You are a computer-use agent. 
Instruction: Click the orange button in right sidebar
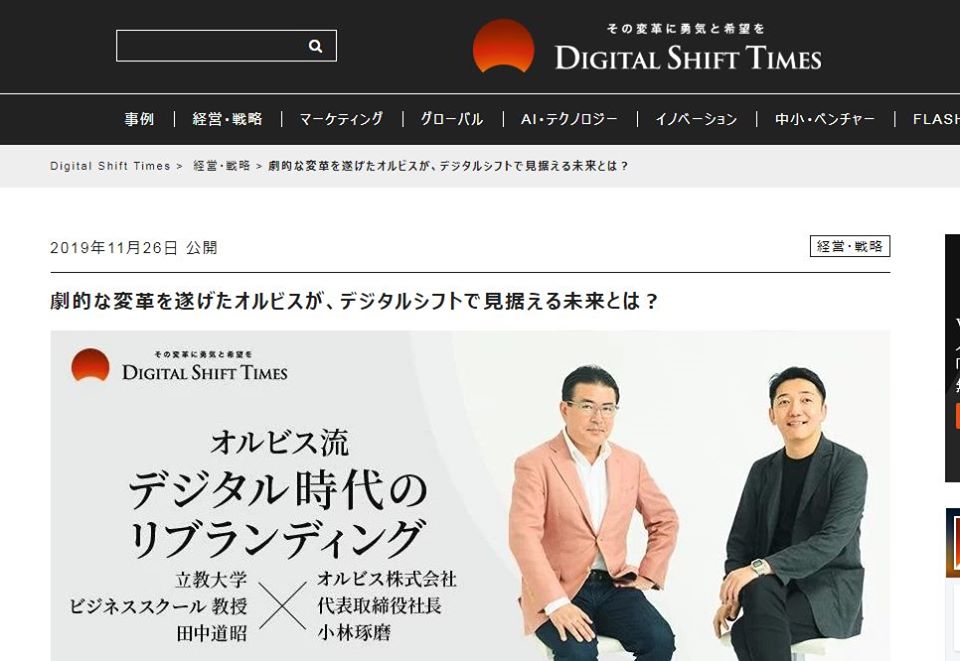pos(957,416)
